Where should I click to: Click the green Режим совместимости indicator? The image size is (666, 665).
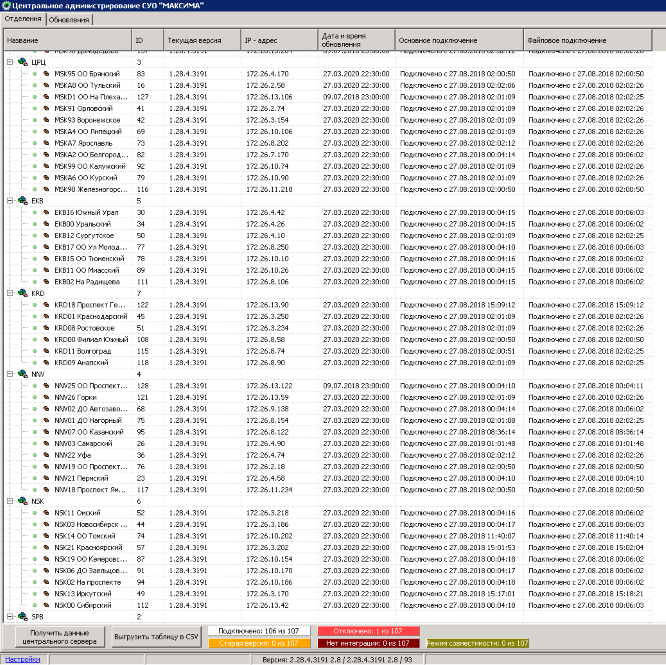(x=477, y=643)
